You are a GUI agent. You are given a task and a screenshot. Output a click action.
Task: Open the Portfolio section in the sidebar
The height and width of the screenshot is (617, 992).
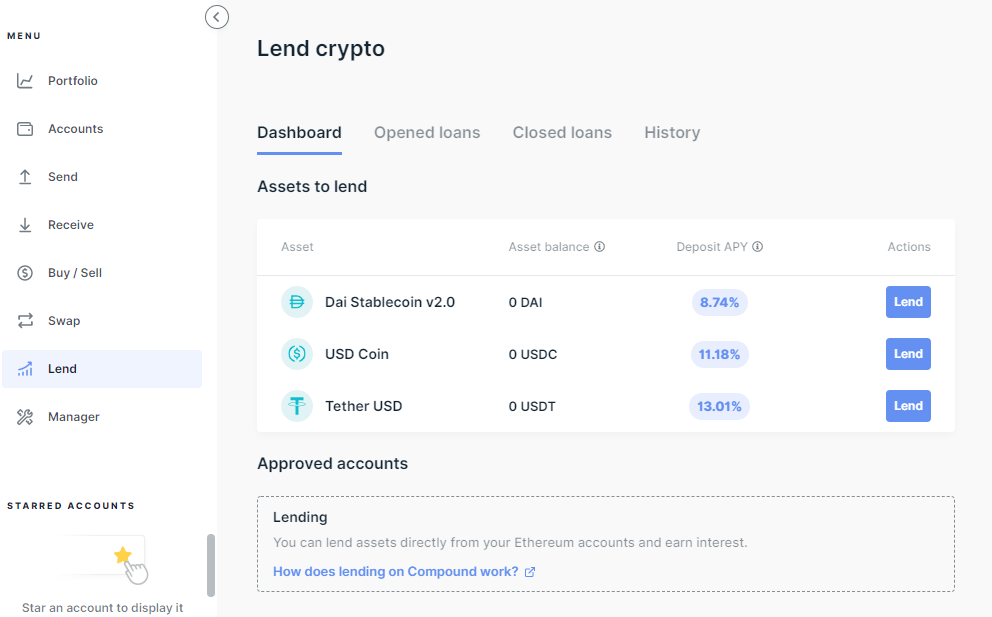coord(72,80)
